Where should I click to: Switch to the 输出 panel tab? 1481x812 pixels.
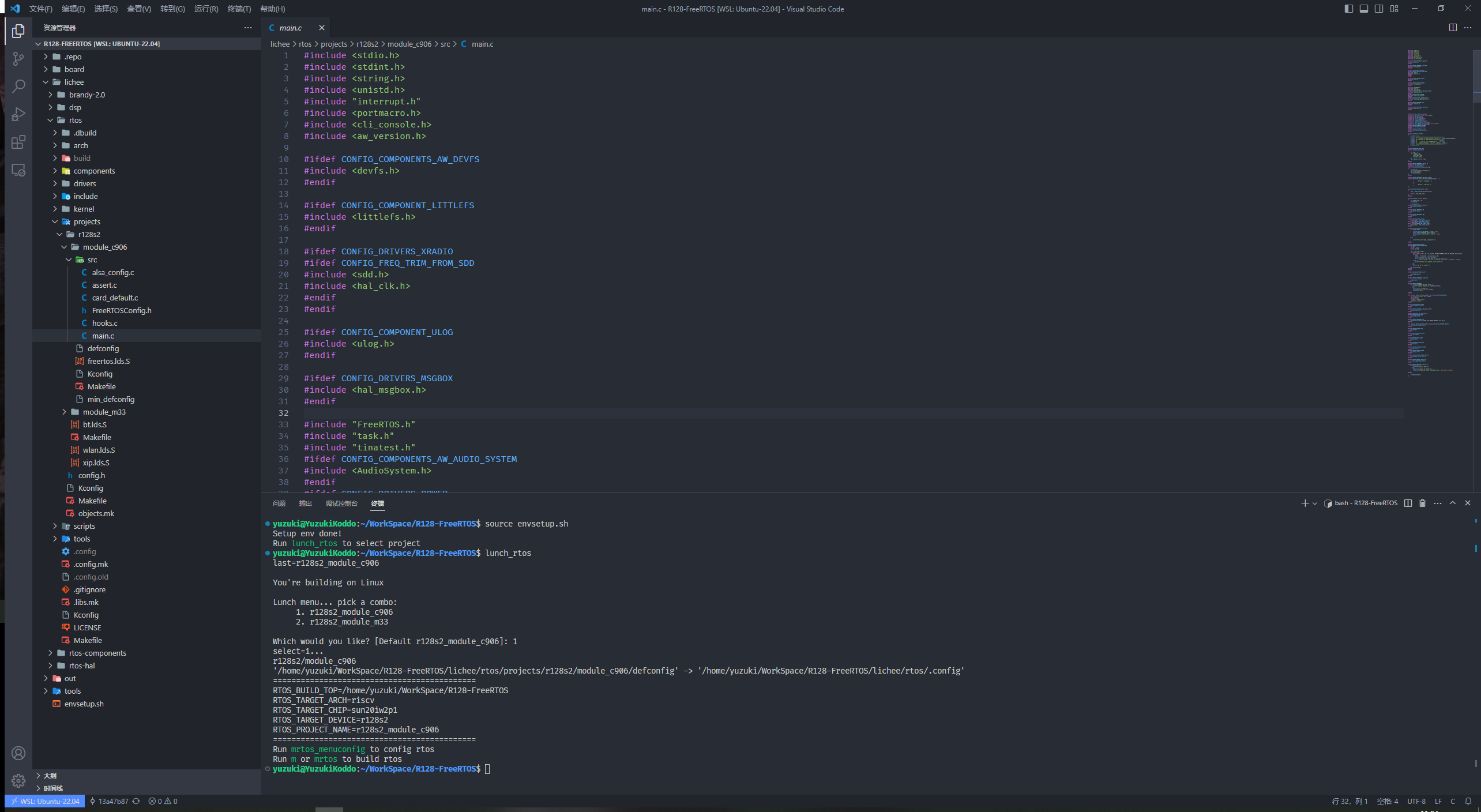(x=305, y=503)
